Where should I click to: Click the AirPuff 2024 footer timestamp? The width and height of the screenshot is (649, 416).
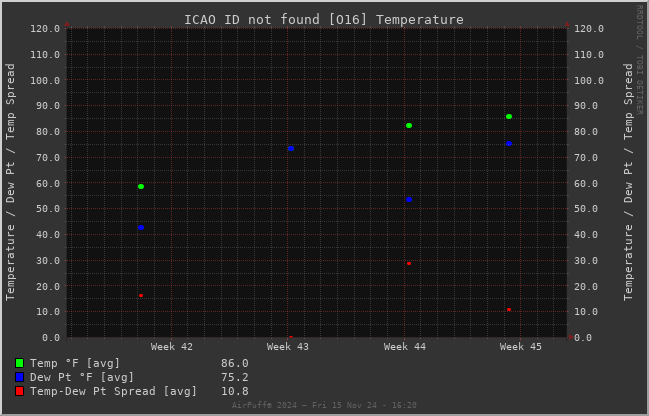324,405
